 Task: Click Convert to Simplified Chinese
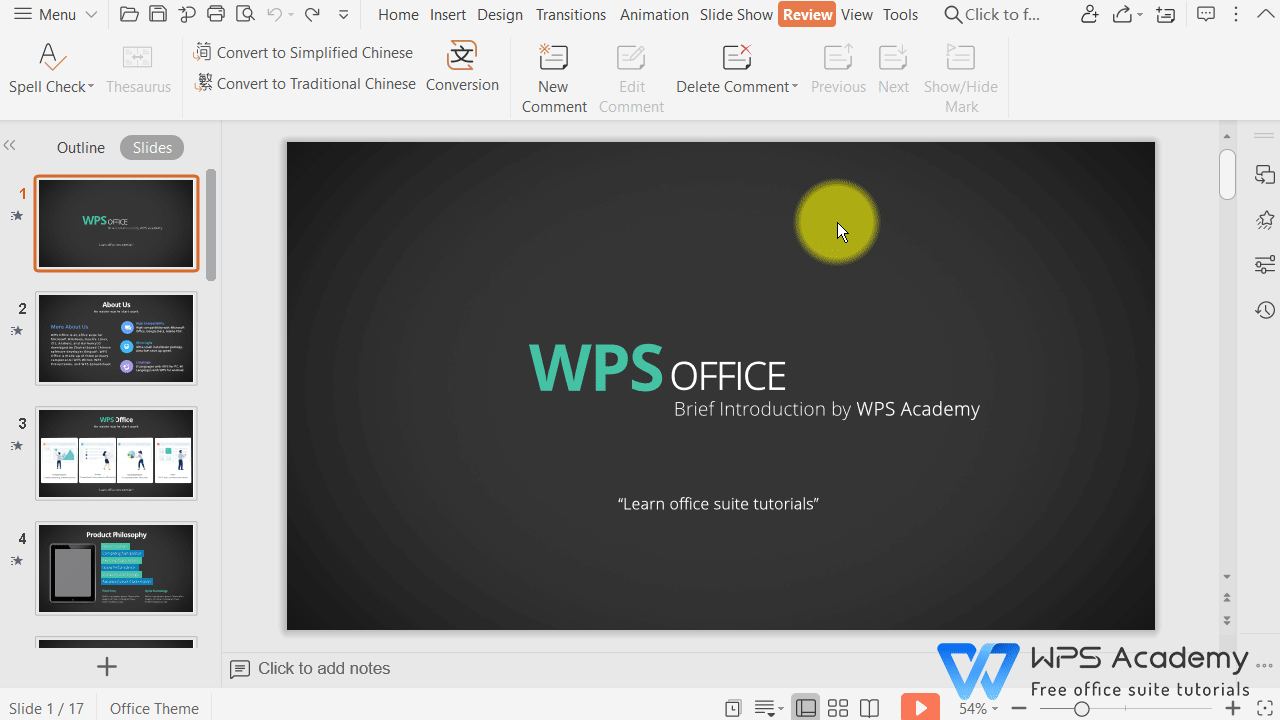click(304, 52)
